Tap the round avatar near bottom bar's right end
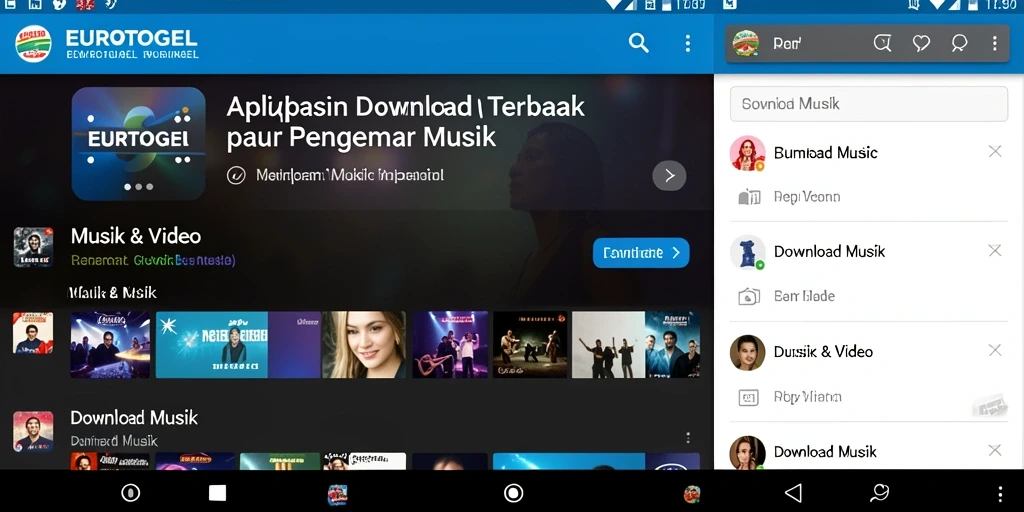This screenshot has width=1024, height=512. tap(692, 494)
